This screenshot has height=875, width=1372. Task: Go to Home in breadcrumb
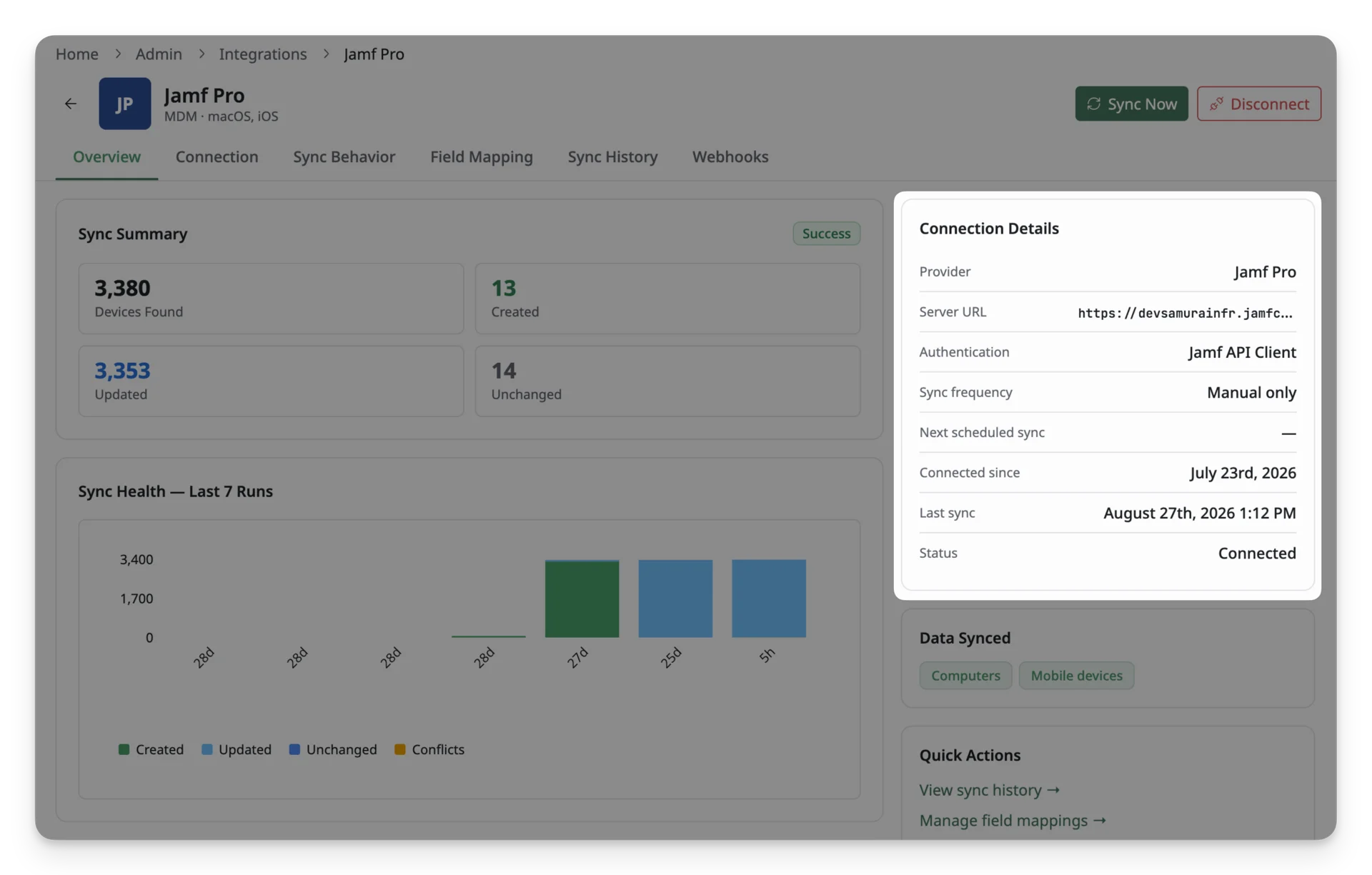76,54
